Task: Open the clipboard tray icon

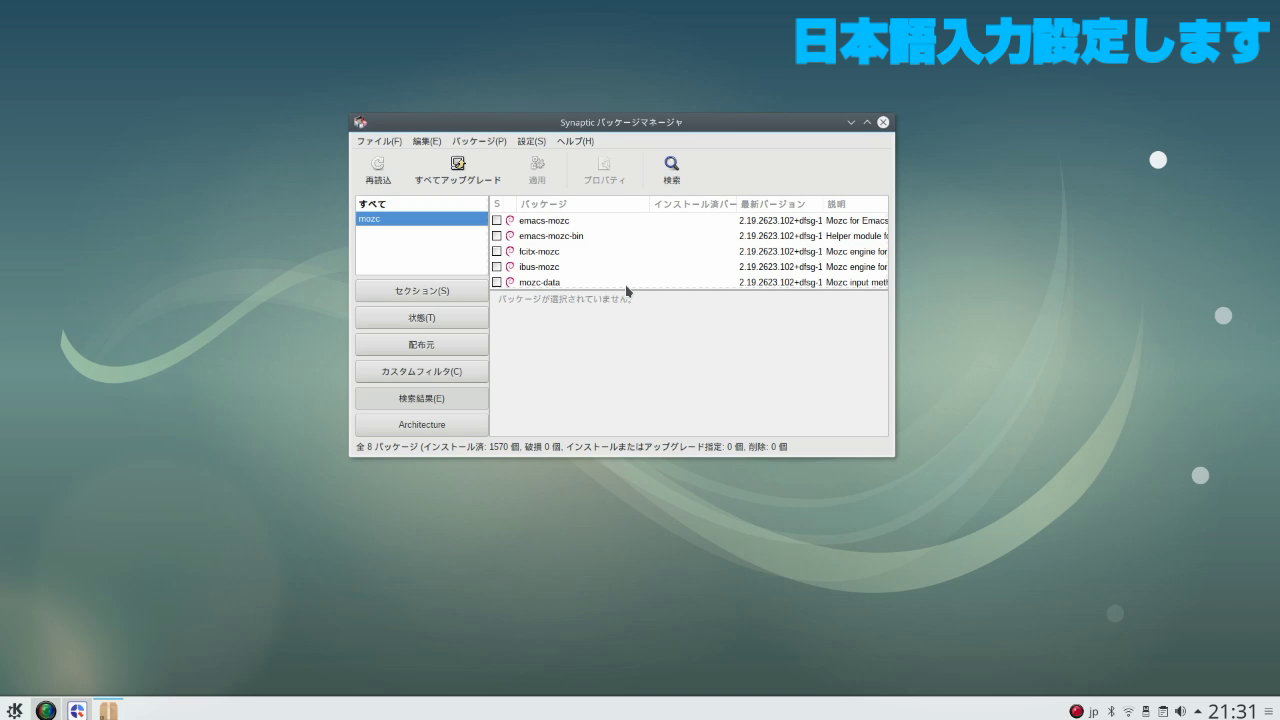Action: pyautogui.click(x=1163, y=712)
